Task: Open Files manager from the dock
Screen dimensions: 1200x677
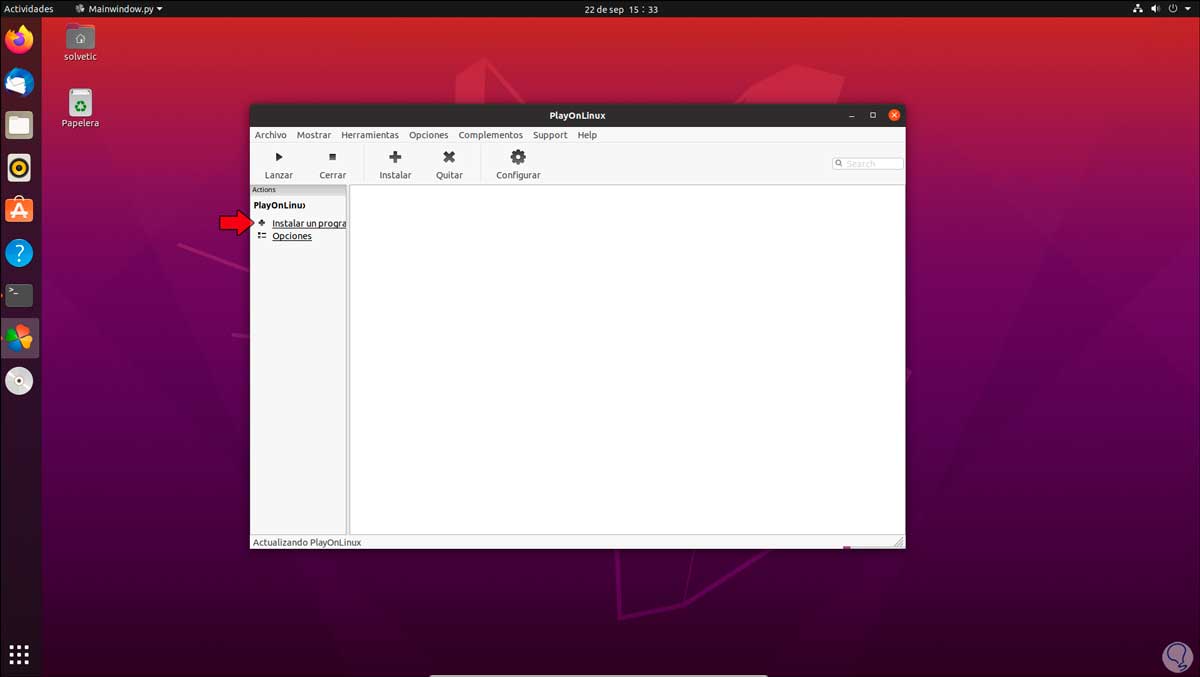Action: pos(19,125)
